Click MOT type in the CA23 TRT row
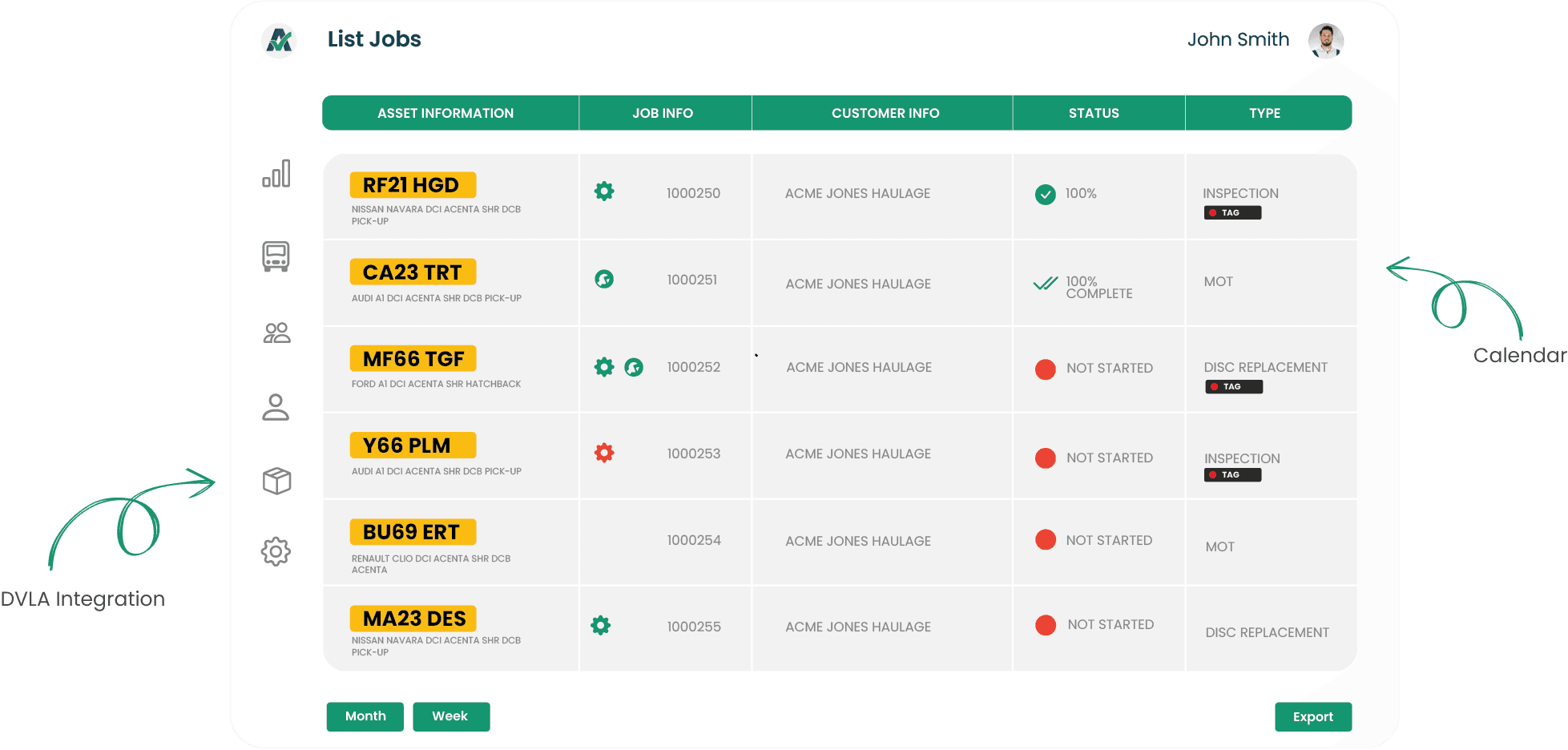Screen dimensions: 1568x750 (1219, 281)
